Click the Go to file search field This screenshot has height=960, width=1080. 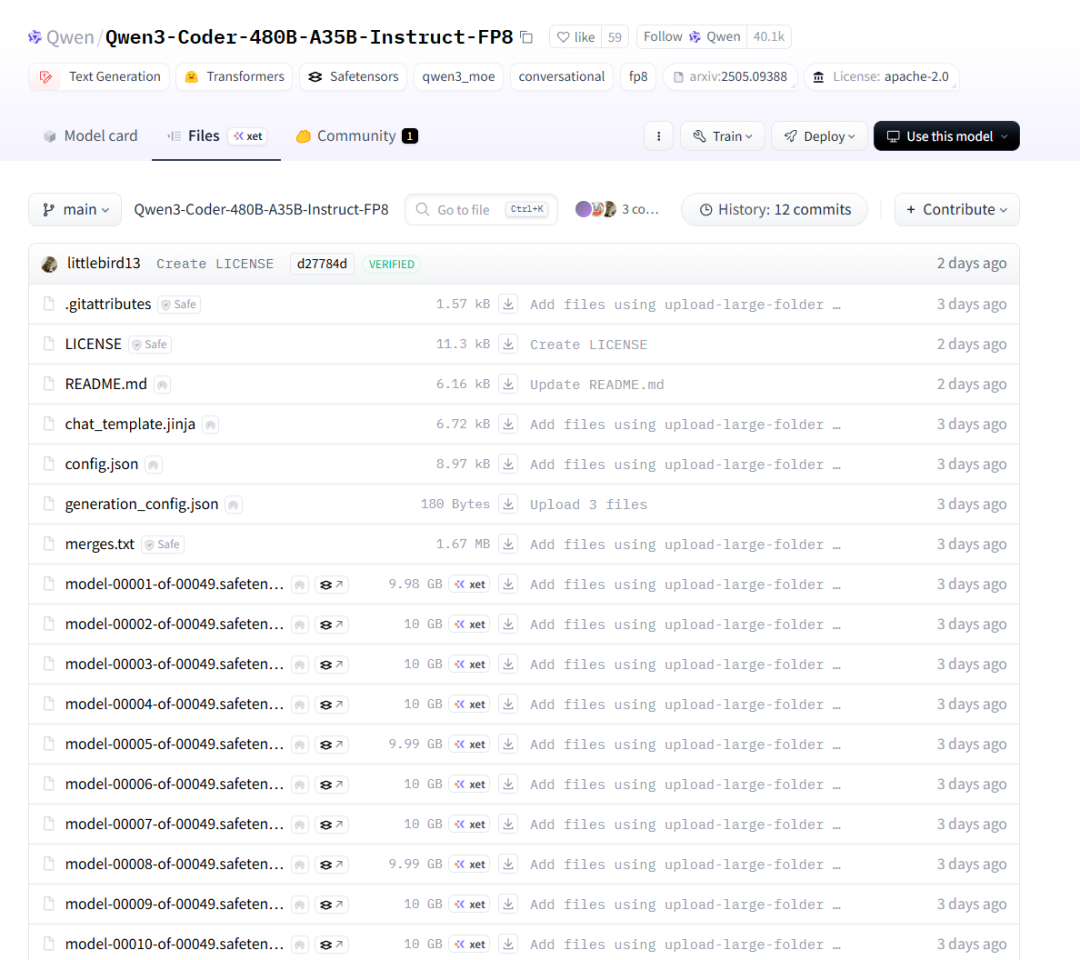[481, 209]
